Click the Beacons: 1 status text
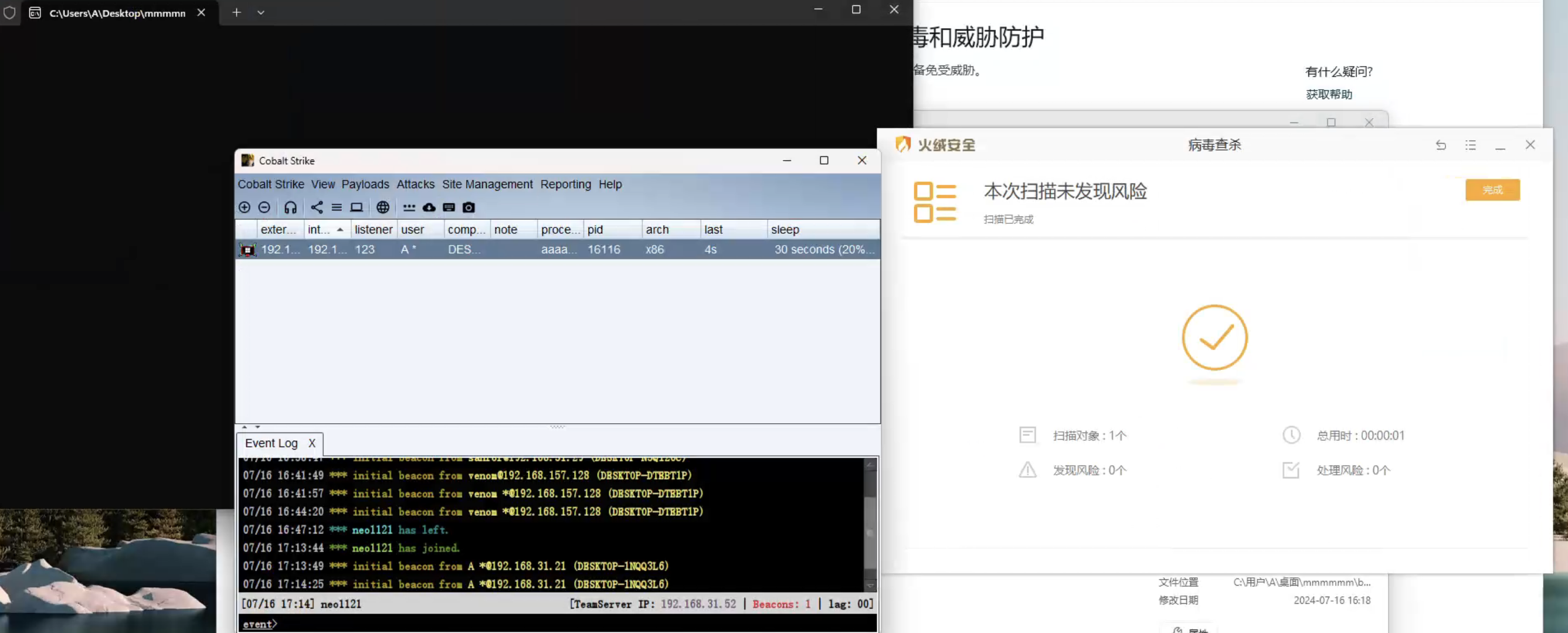1568x633 pixels. [782, 604]
